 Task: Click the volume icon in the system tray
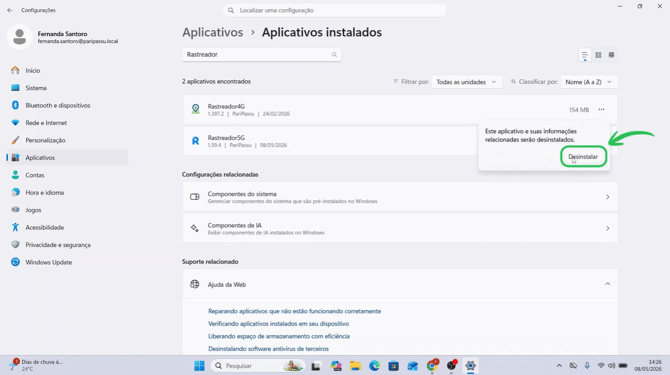612,366
